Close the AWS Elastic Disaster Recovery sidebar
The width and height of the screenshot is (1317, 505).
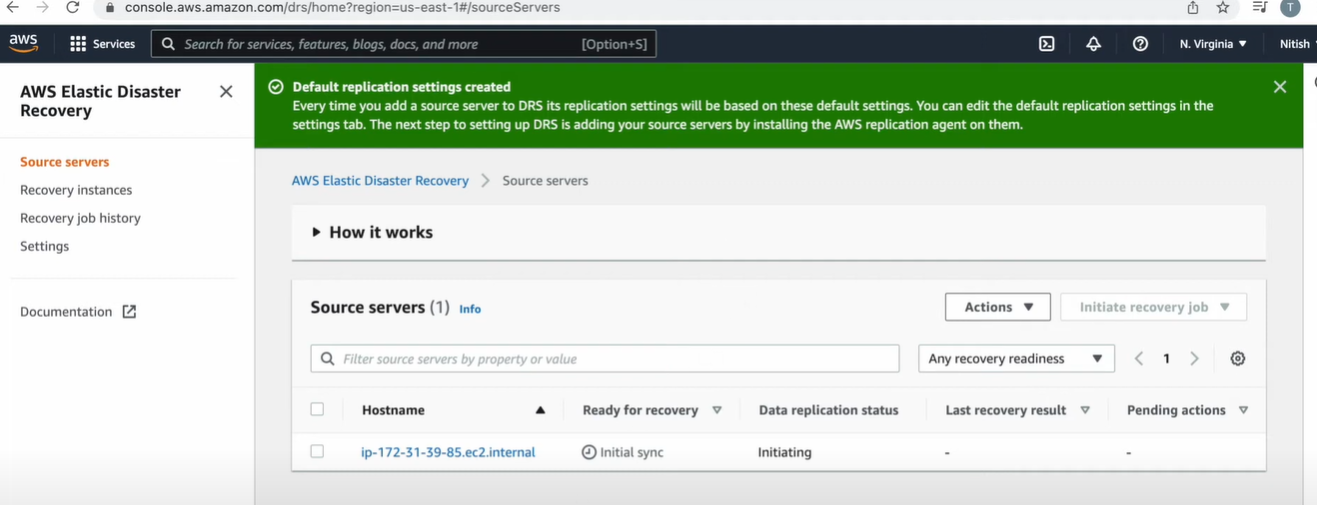[226, 92]
